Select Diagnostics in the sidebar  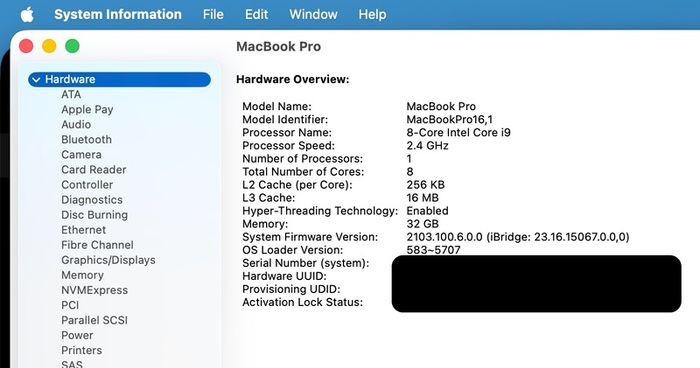click(x=92, y=200)
